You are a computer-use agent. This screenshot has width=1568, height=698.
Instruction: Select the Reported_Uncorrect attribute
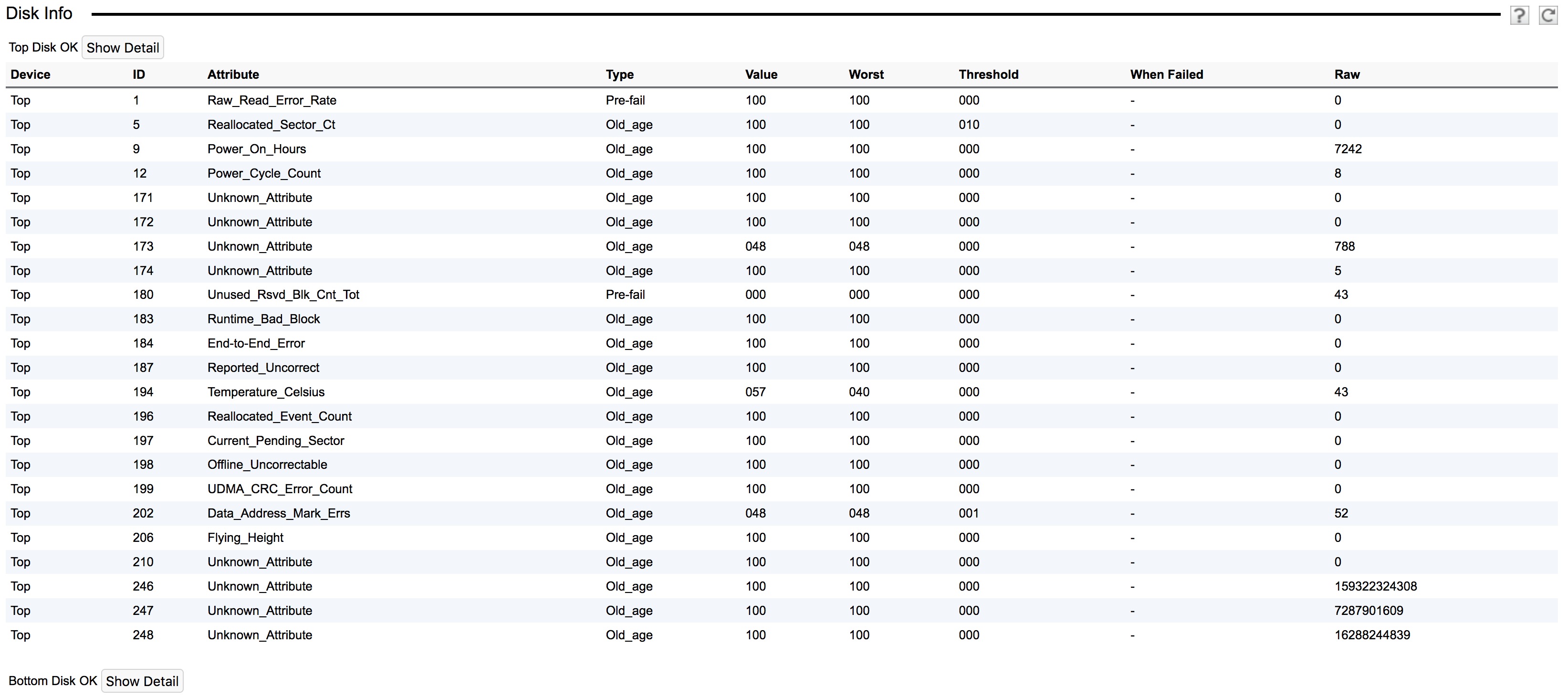point(263,368)
